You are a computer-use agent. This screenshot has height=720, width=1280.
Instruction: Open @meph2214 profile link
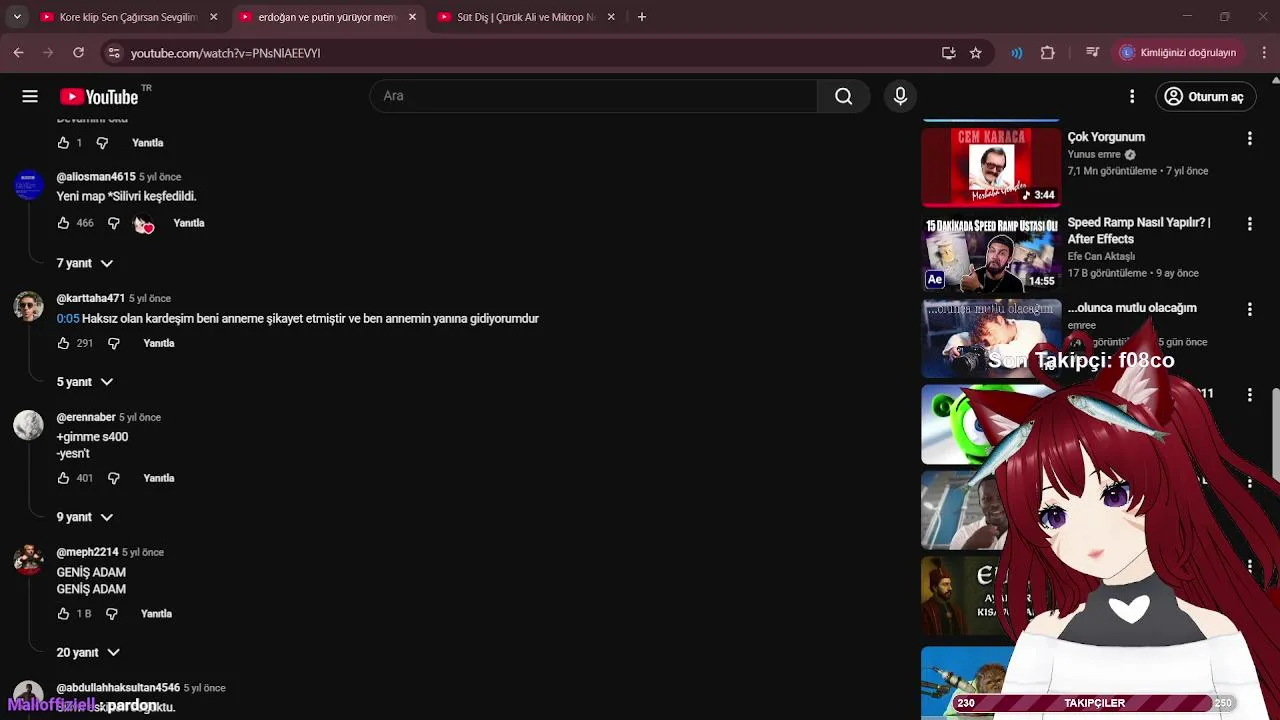tap(88, 552)
